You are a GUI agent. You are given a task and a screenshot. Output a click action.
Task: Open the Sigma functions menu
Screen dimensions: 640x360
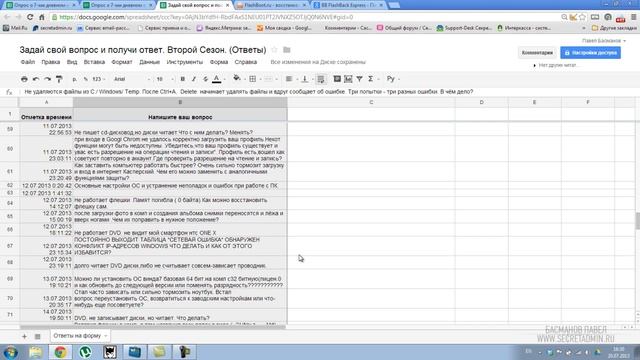(371, 79)
